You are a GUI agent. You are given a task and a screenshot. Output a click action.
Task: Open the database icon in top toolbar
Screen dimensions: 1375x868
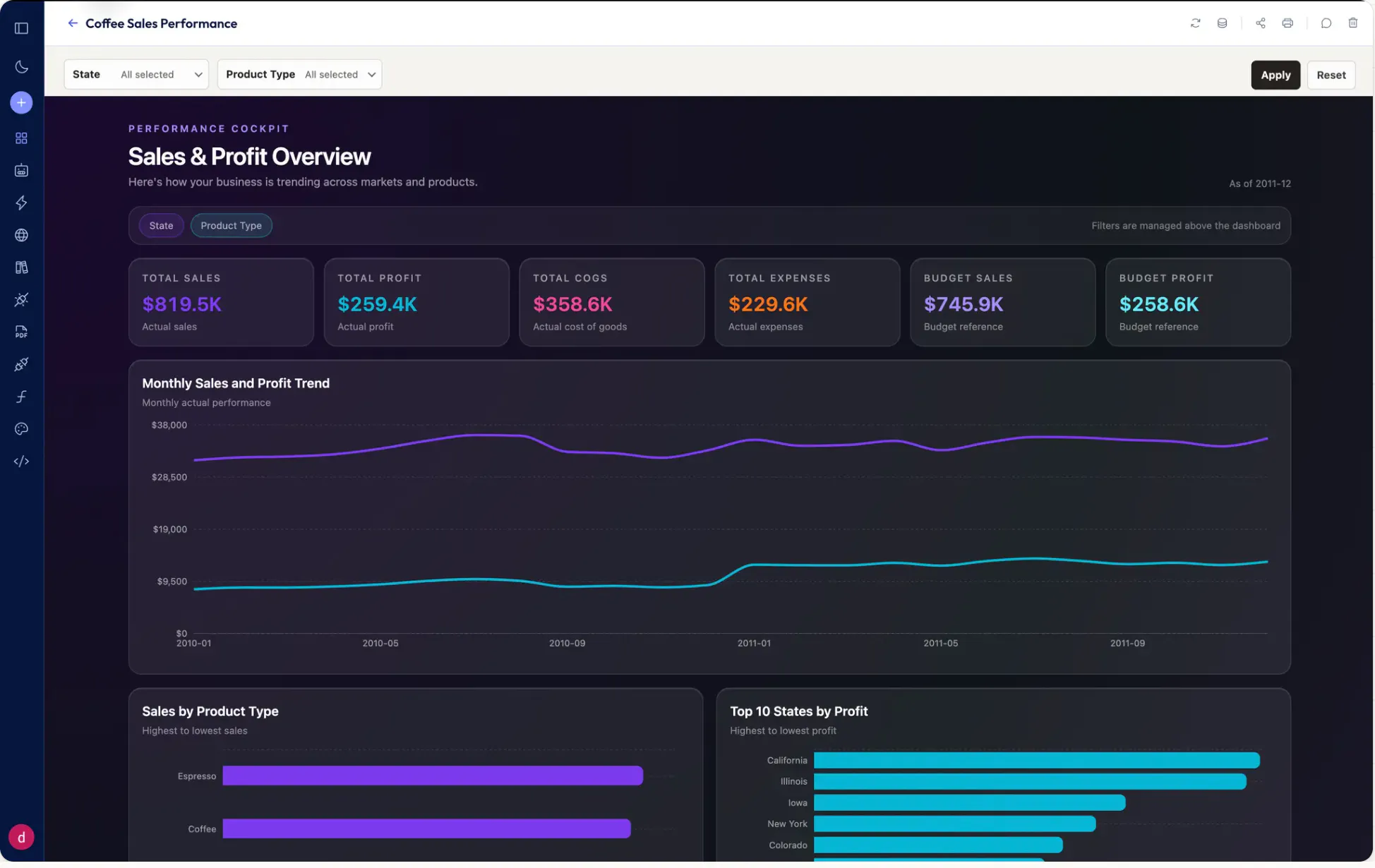pyautogui.click(x=1222, y=23)
